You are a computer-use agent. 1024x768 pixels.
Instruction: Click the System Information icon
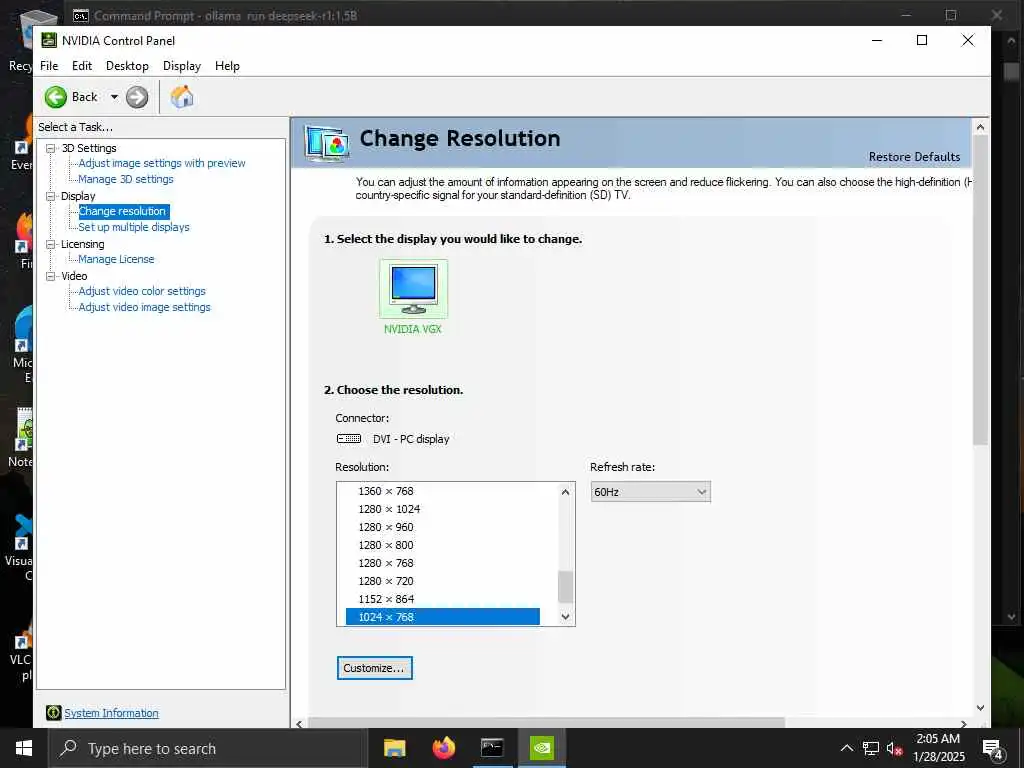54,713
